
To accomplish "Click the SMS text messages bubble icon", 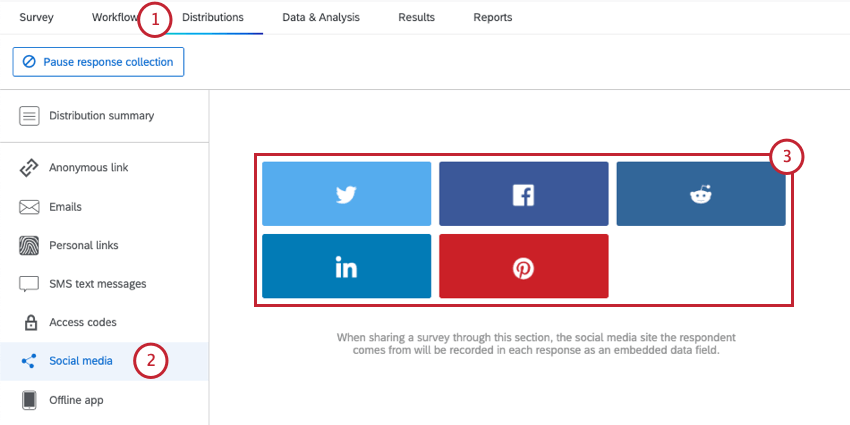I will coord(29,284).
